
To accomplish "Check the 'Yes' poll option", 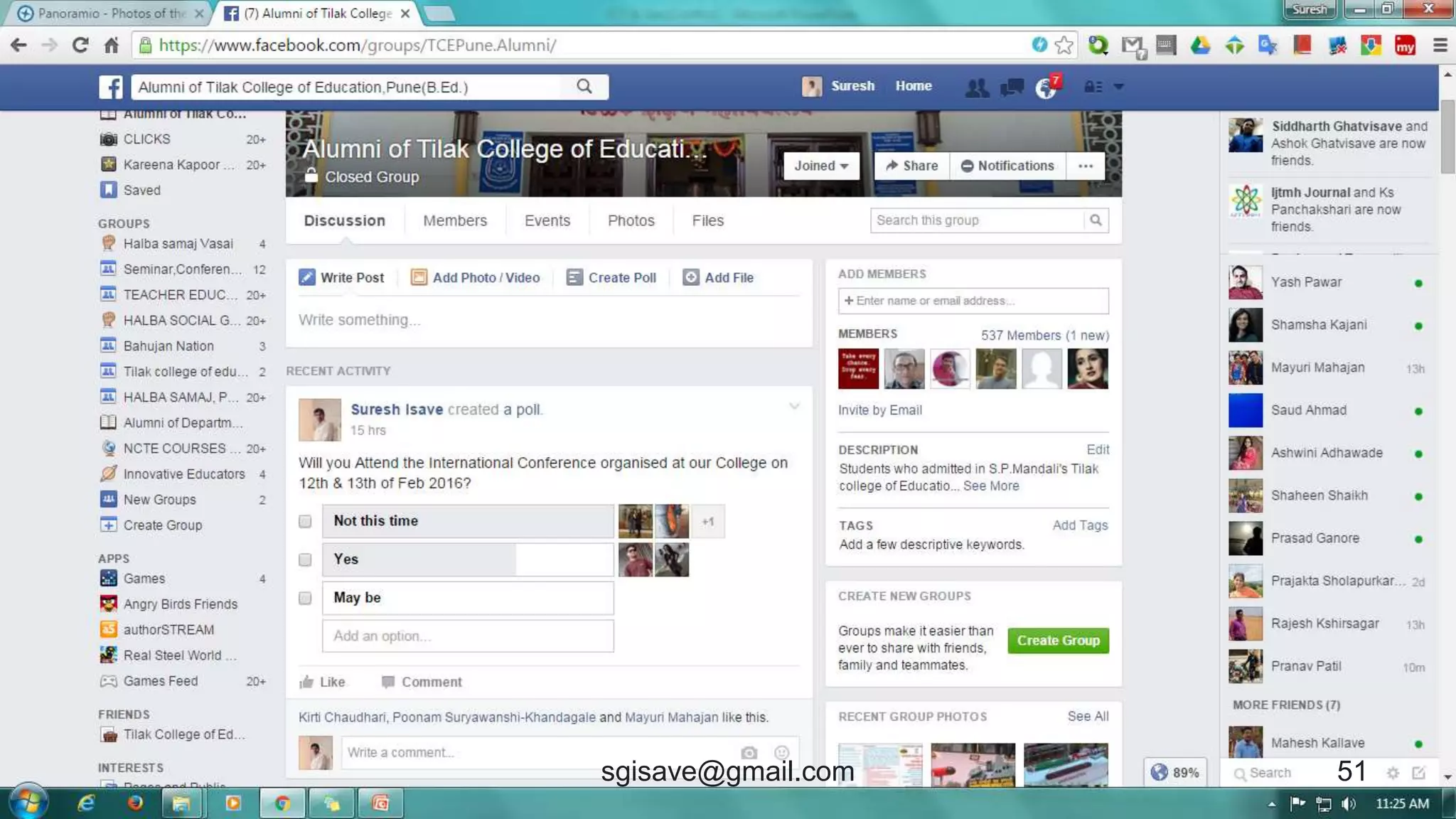I will tap(305, 560).
